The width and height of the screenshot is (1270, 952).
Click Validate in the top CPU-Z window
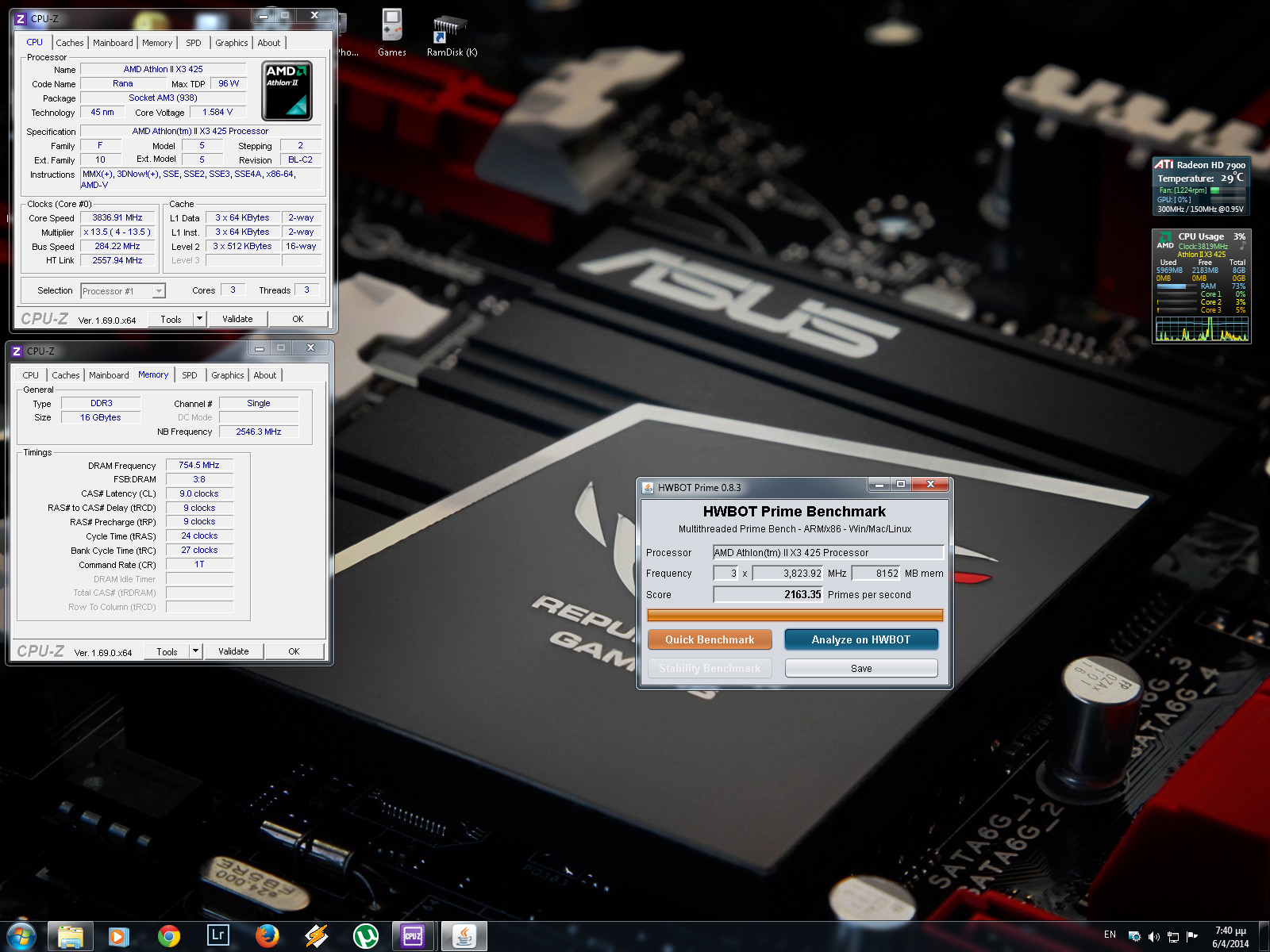237,319
